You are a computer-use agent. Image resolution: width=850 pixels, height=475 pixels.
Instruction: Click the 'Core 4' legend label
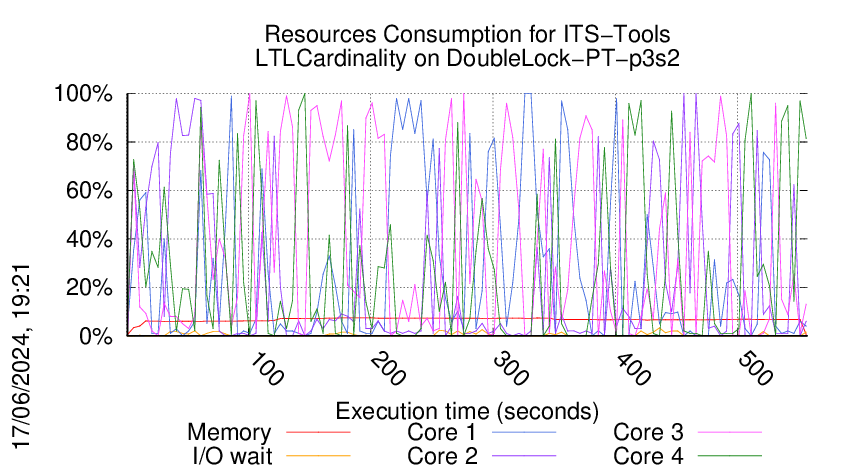click(x=648, y=456)
